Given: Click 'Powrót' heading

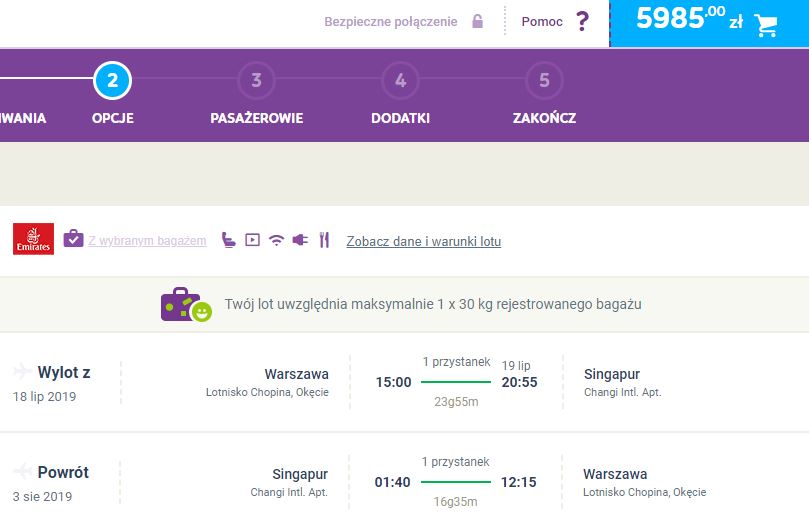Looking at the screenshot, I should 63,472.
